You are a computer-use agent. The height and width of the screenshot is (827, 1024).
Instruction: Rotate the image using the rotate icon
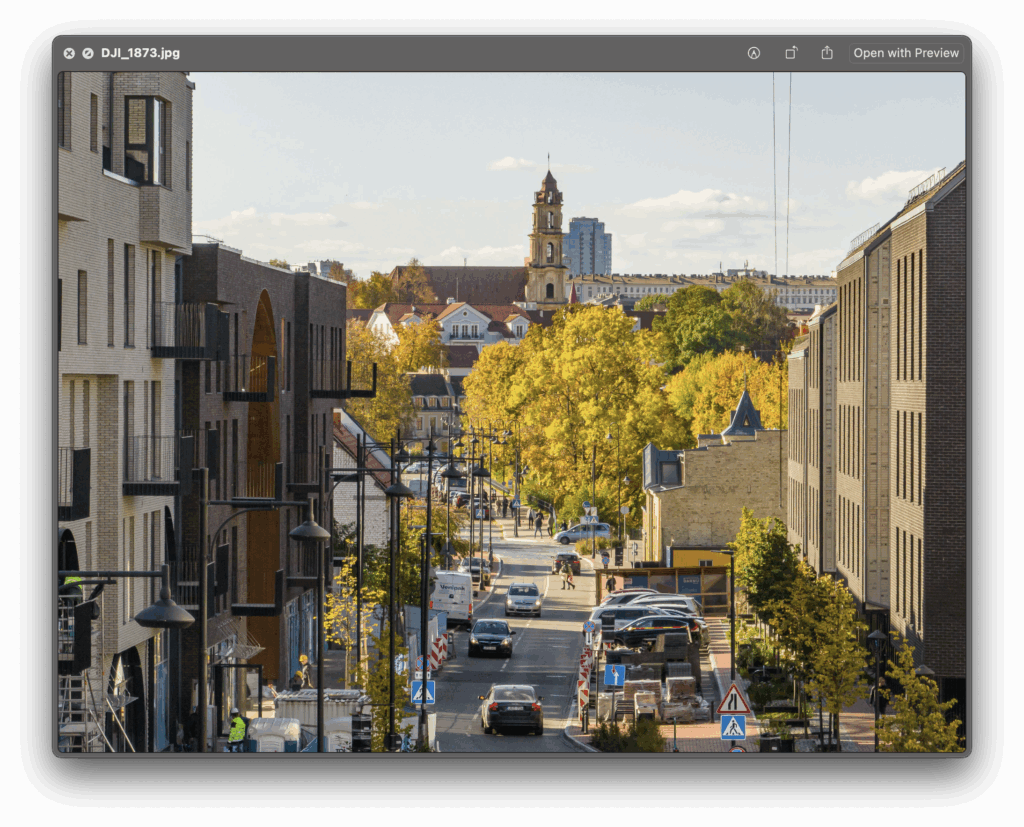tap(790, 53)
